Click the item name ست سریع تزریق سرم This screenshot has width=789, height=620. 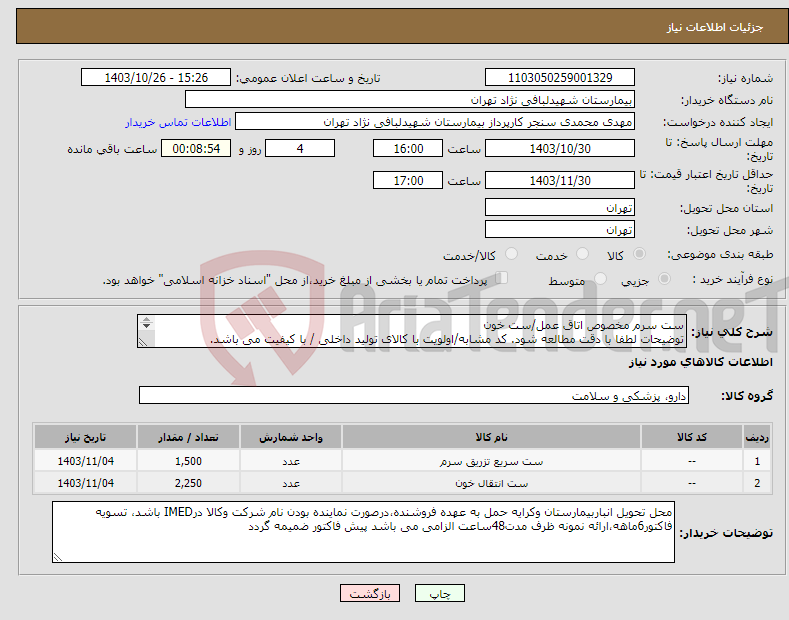491,461
